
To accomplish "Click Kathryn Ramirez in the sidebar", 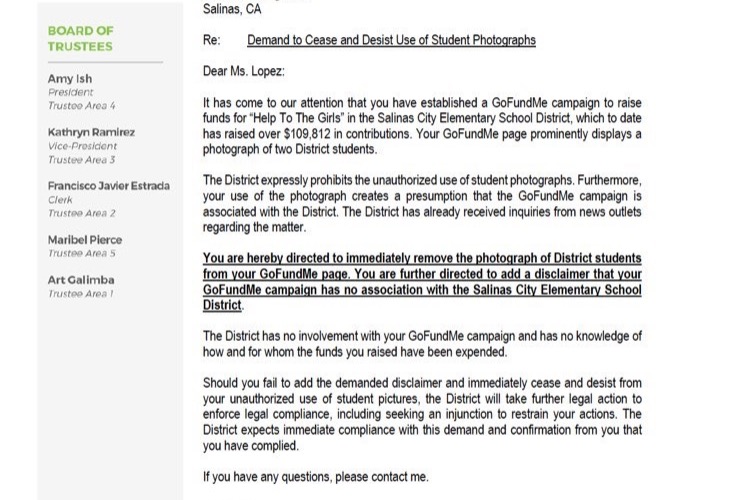I will pyautogui.click(x=91, y=132).
